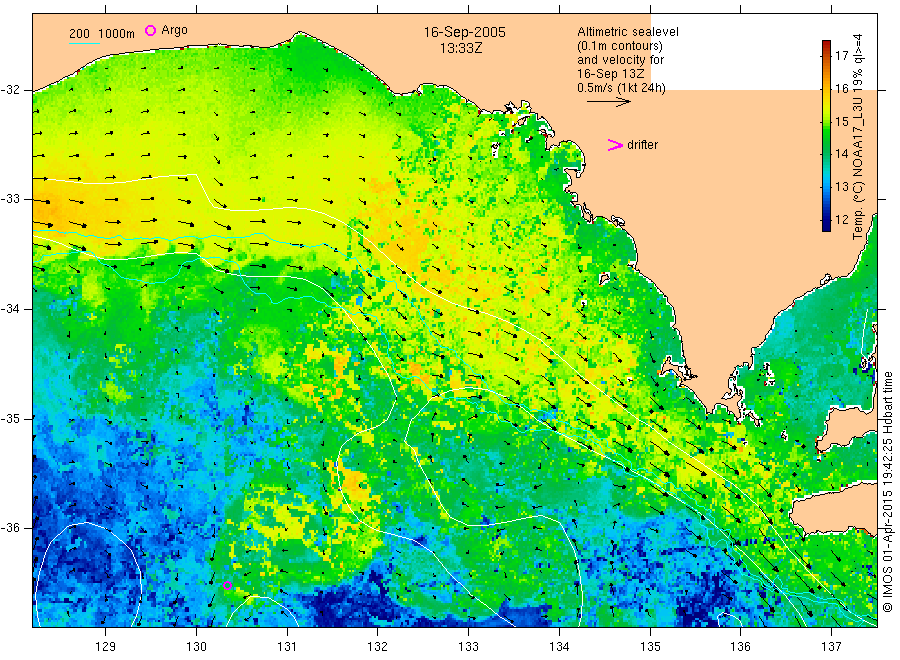Click the 136 longitude axis label
Image resolution: width=900 pixels, height=660 pixels.
click(740, 647)
